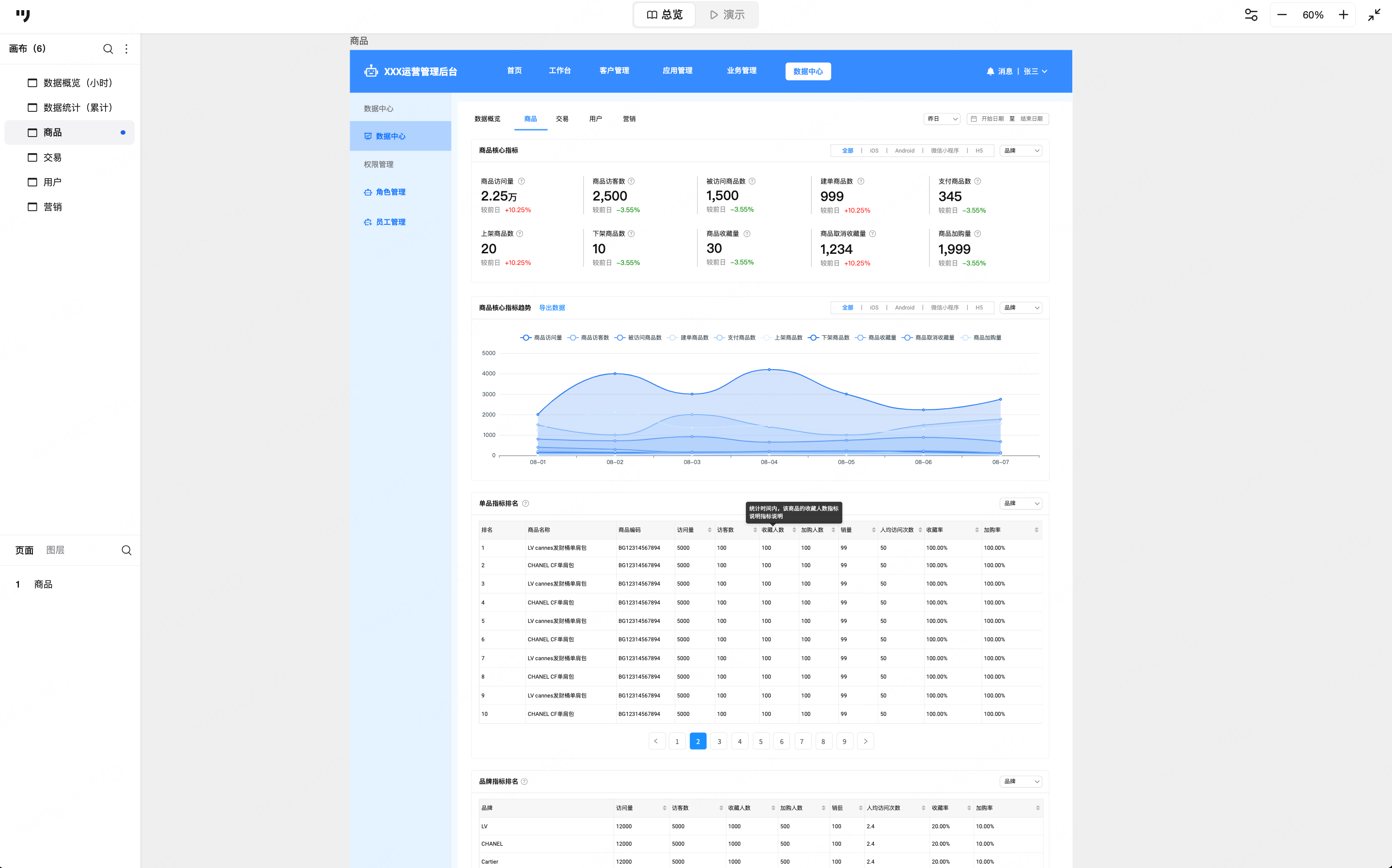Click the notification bell icon
1392x868 pixels.
(990, 71)
